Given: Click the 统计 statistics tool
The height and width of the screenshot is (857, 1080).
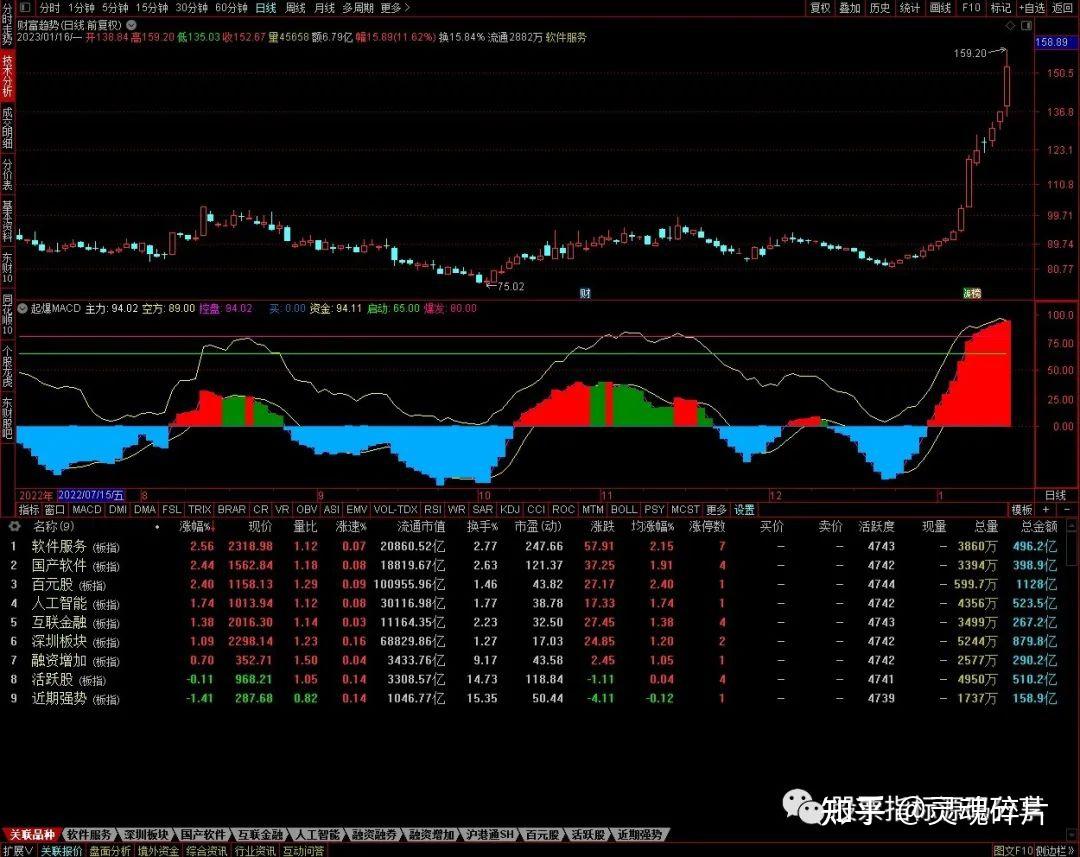Looking at the screenshot, I should click(908, 7).
